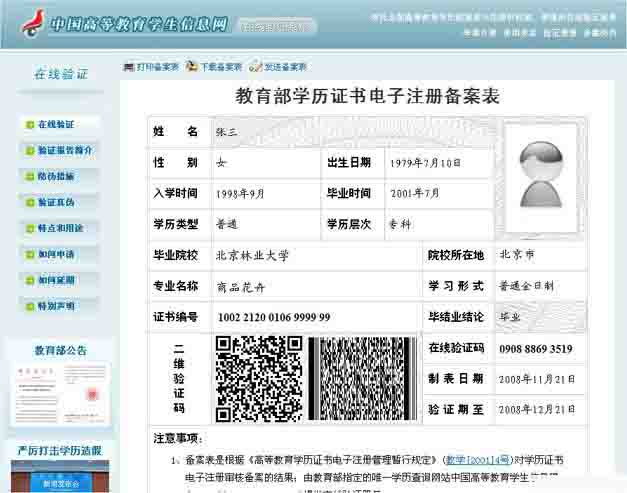Click the printer icon for 打印备案表

[x=129, y=67]
